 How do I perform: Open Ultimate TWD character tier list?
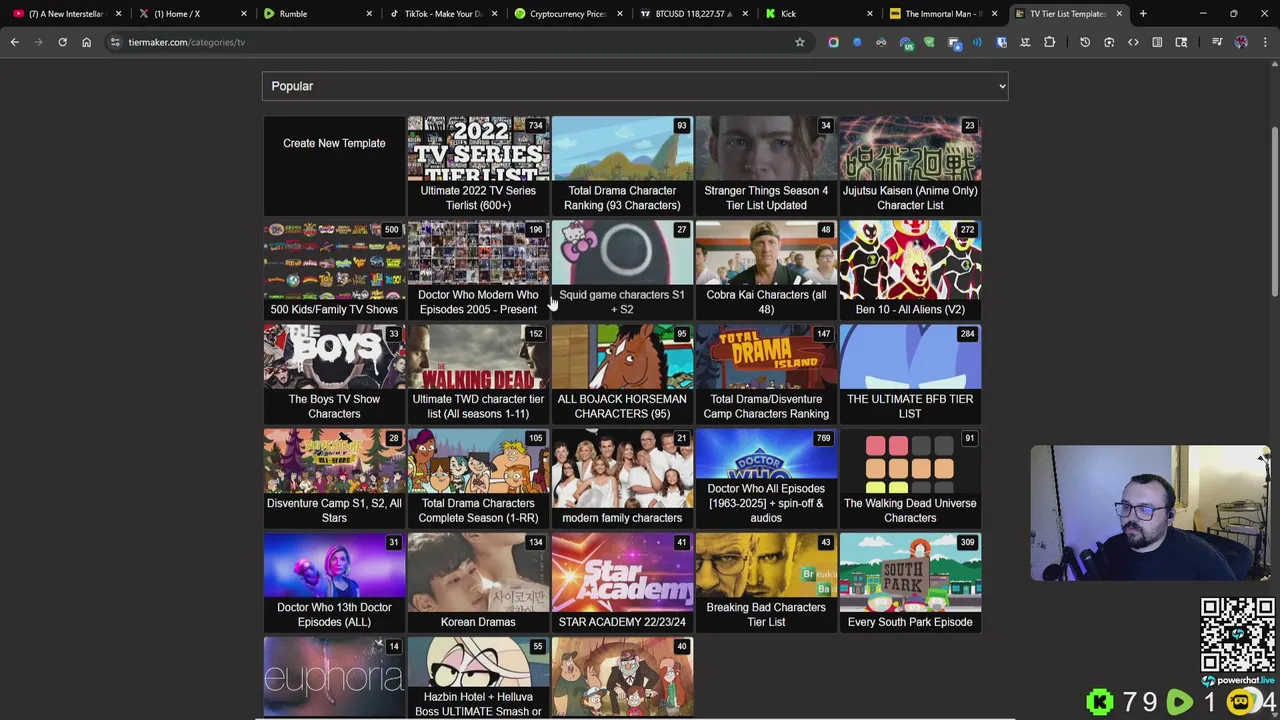click(478, 374)
